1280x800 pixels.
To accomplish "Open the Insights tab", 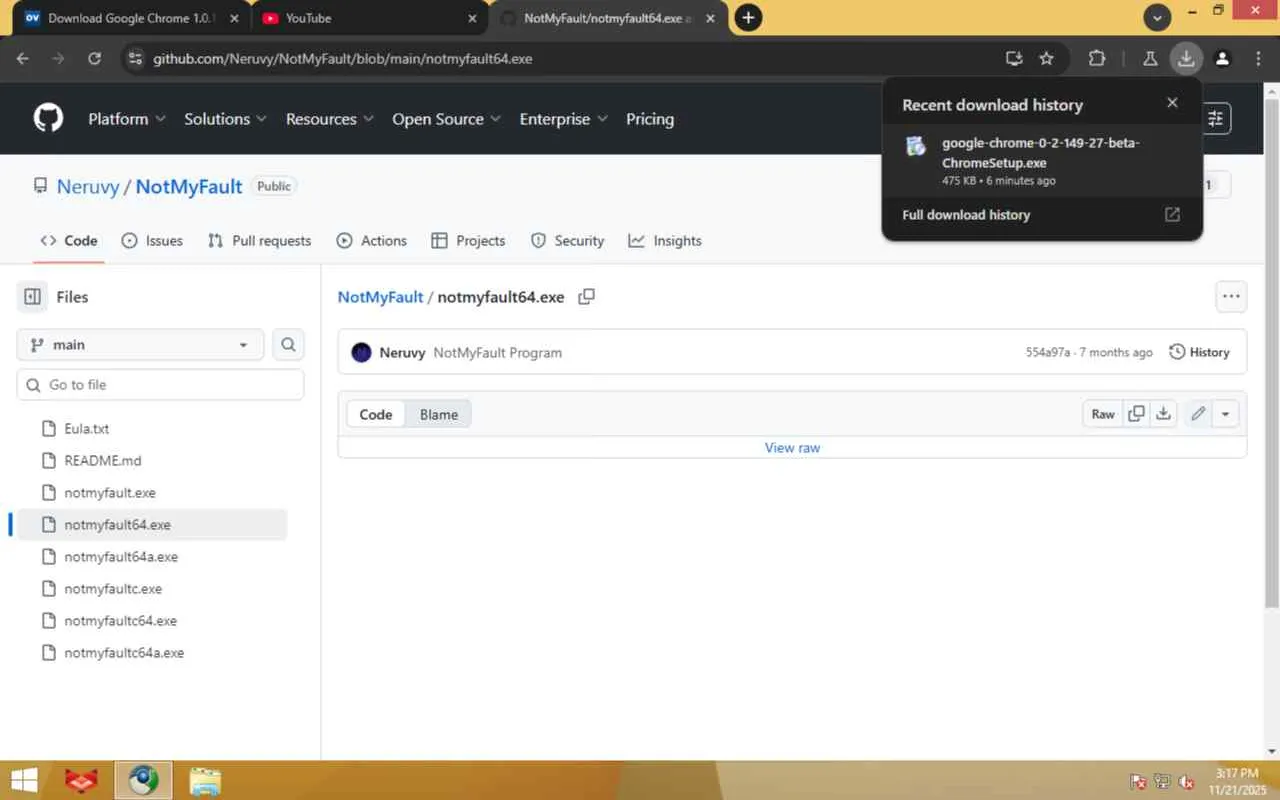I will click(x=665, y=241).
